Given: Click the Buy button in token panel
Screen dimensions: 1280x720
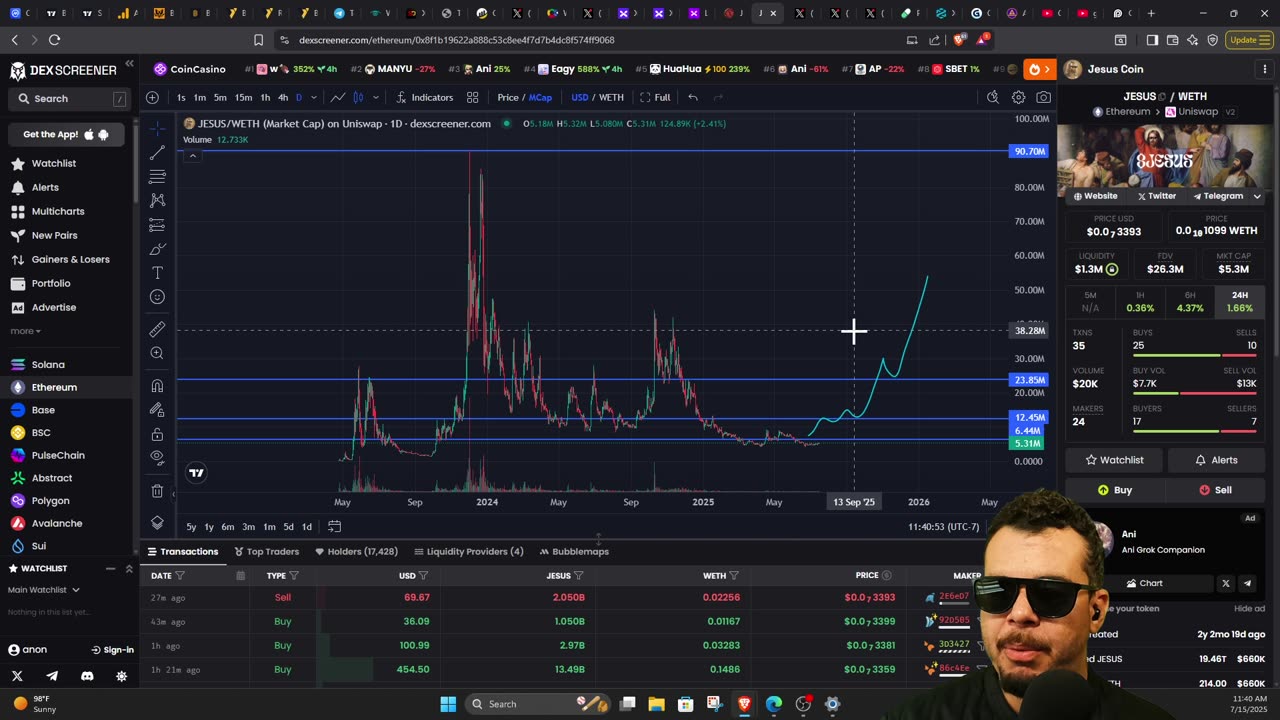Looking at the screenshot, I should pyautogui.click(x=1115, y=490).
